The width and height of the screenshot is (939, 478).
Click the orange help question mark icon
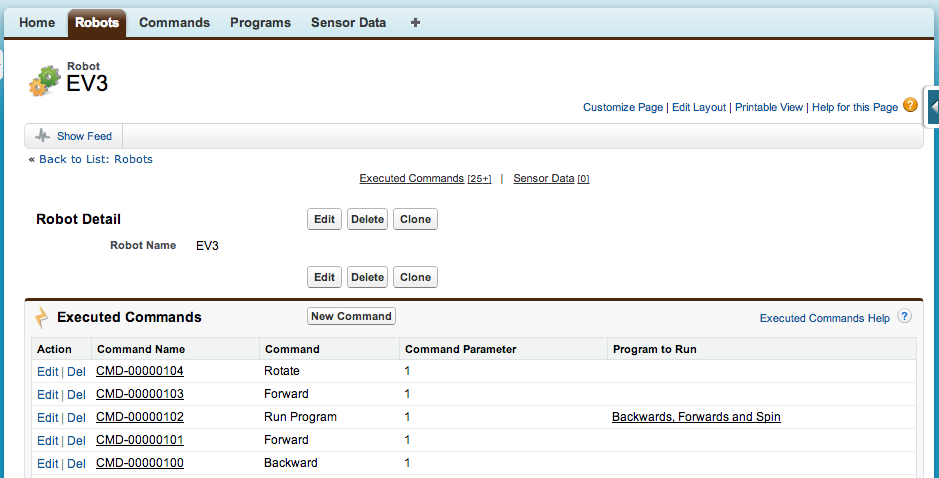click(x=910, y=105)
